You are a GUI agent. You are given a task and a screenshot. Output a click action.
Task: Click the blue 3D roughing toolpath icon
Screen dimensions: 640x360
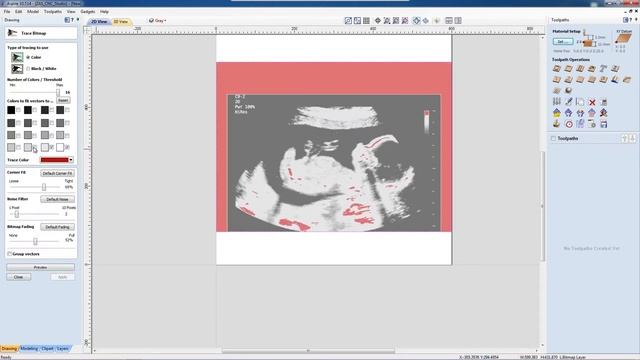[615, 80]
